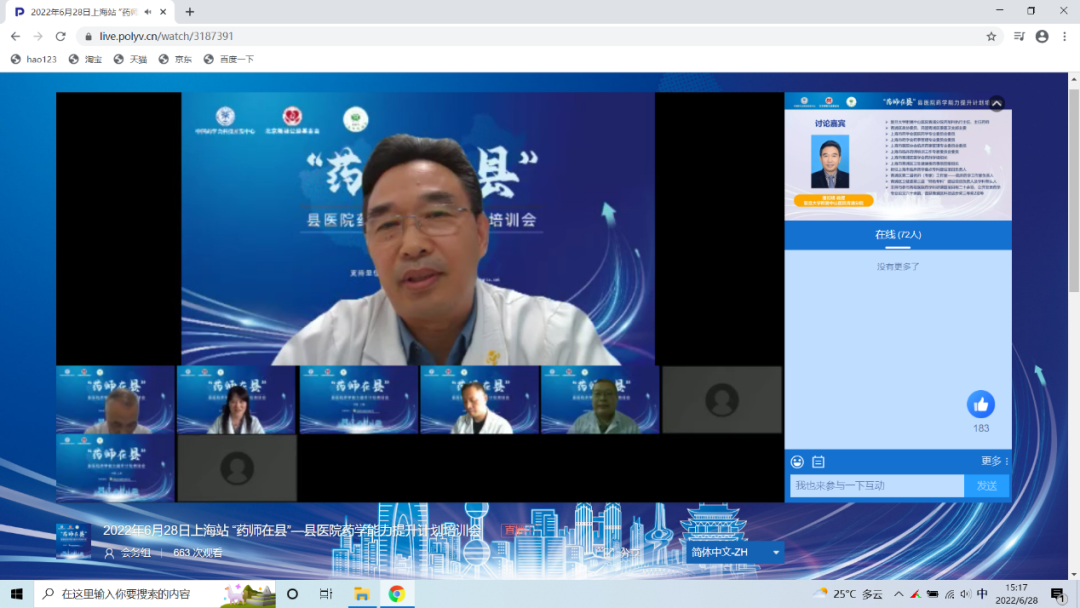The width and height of the screenshot is (1080, 608).
Task: Open the volume control in tray
Action: (x=966, y=594)
